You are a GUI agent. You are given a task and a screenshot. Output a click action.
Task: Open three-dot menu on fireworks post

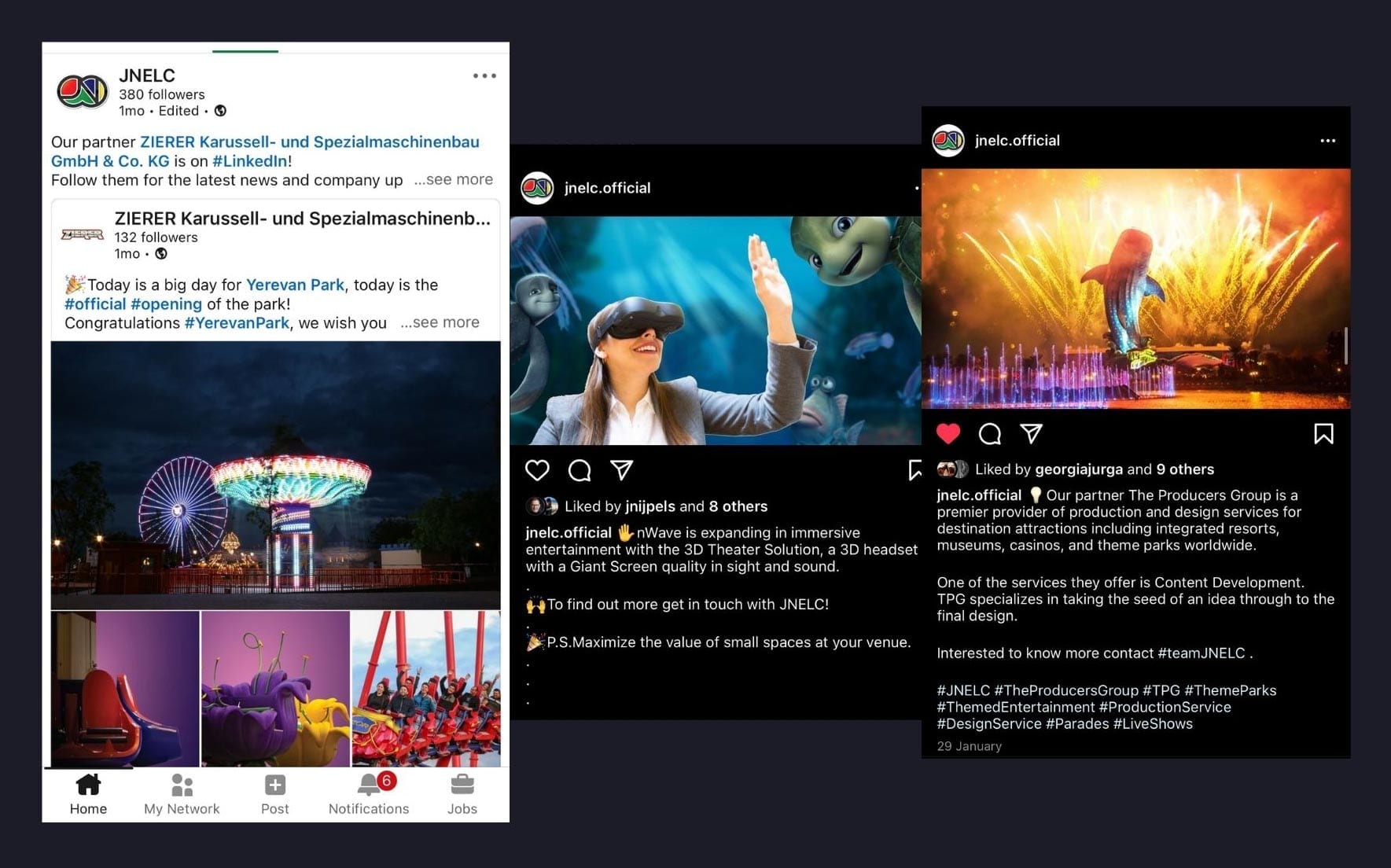click(x=1327, y=141)
